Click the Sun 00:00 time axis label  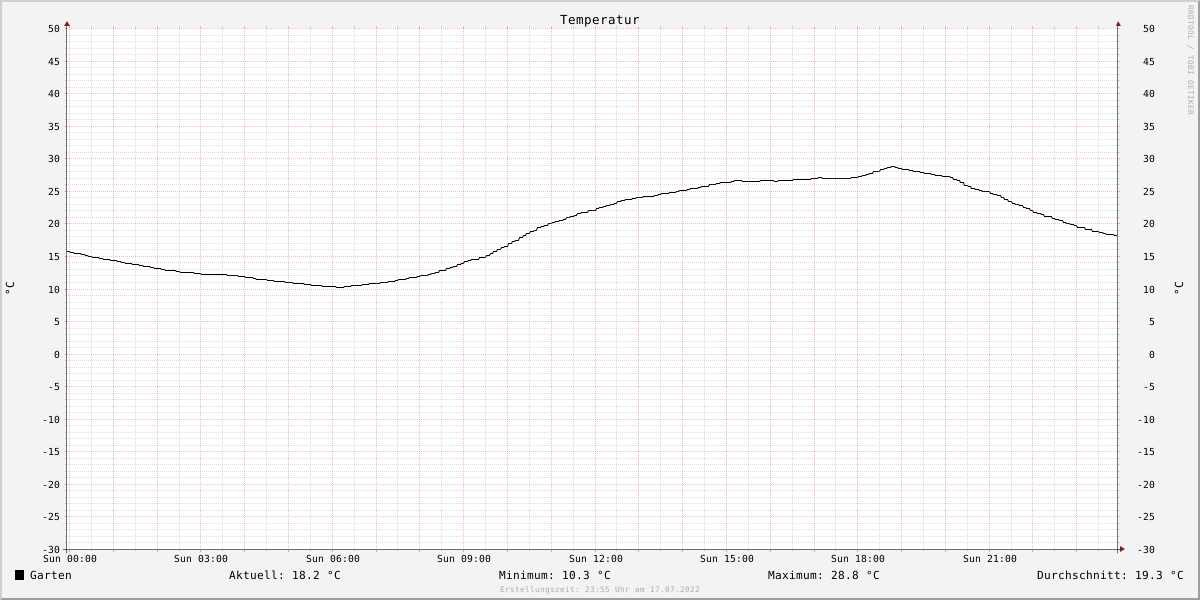(70, 559)
